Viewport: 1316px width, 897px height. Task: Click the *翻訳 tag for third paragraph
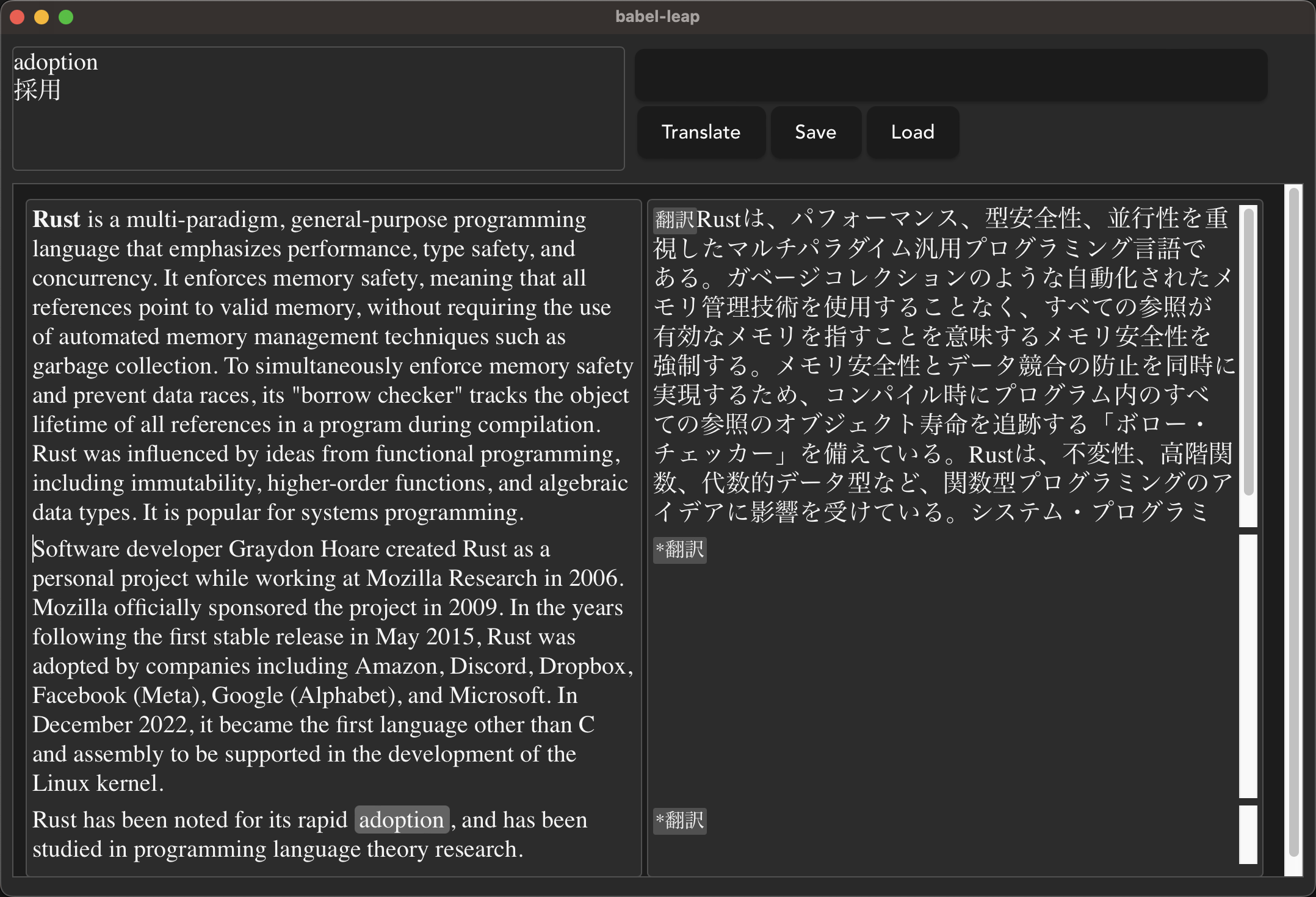coord(679,821)
